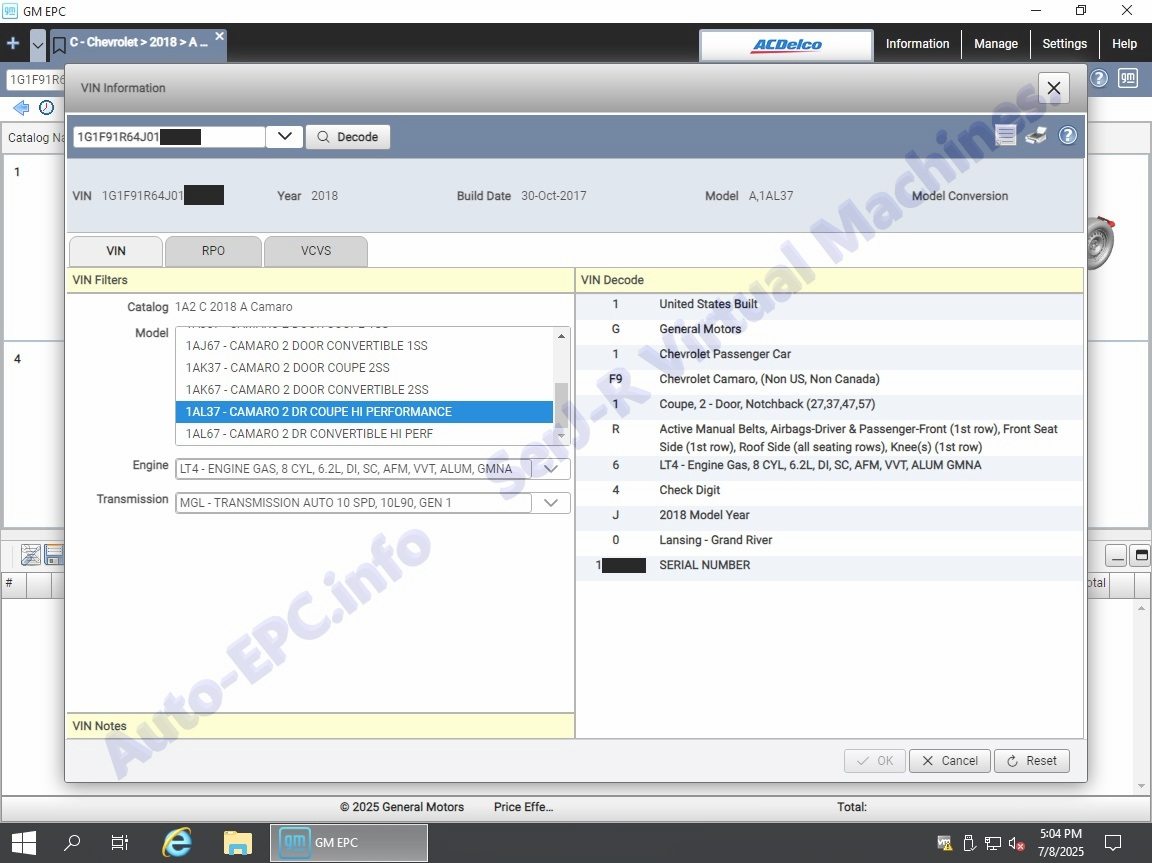
Task: Select 1AL67 Camaro 2 DR Convertible HI PERF
Action: coord(308,434)
